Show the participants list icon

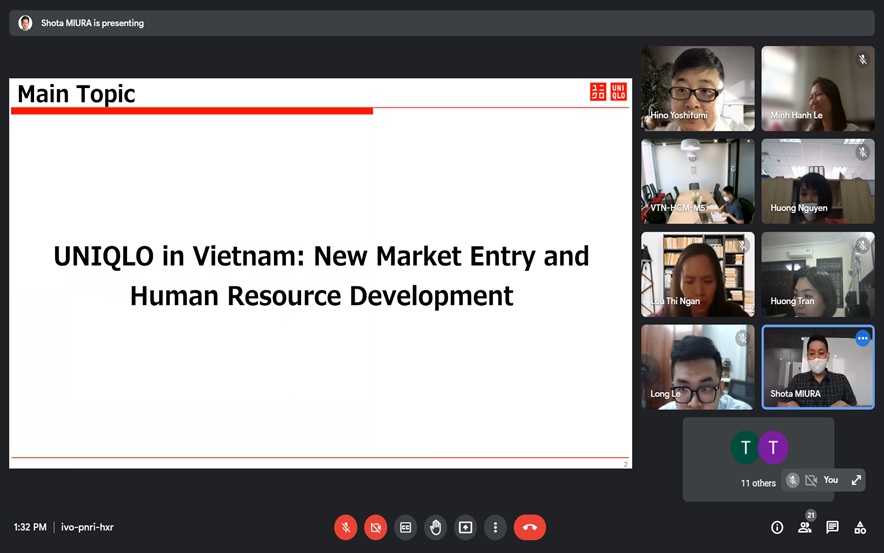(x=805, y=528)
